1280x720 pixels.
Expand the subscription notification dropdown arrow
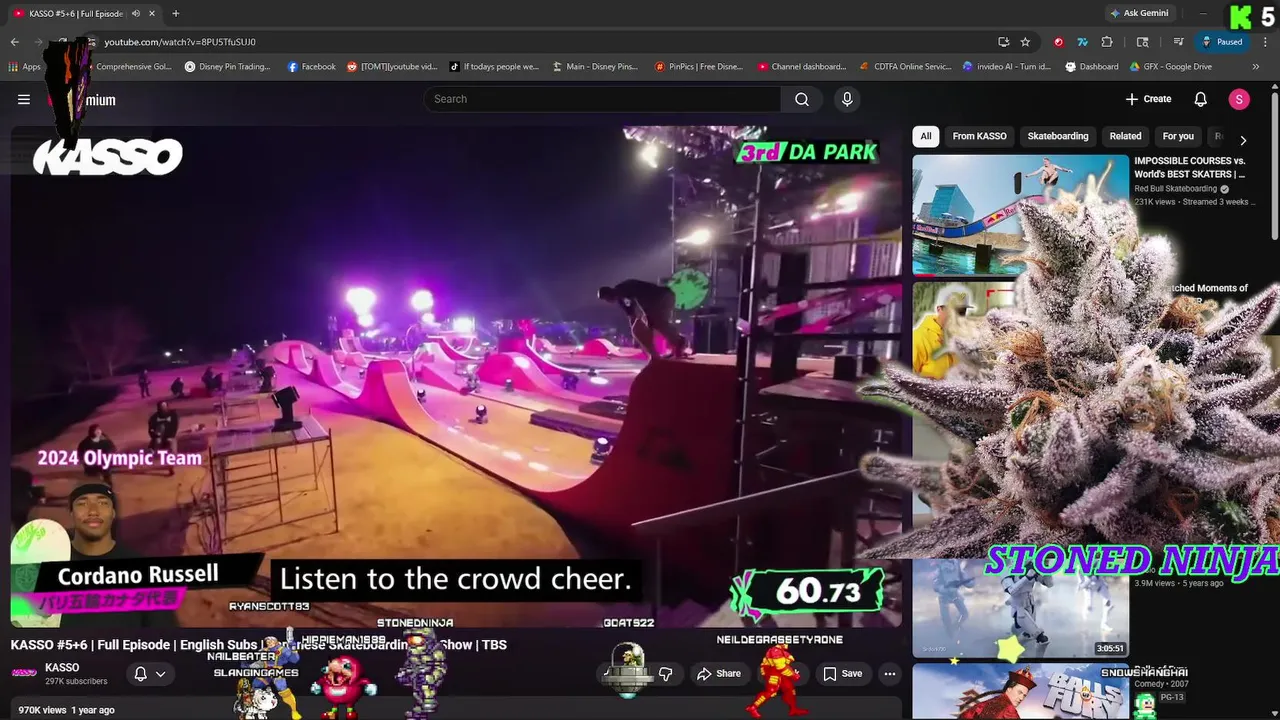pos(160,674)
